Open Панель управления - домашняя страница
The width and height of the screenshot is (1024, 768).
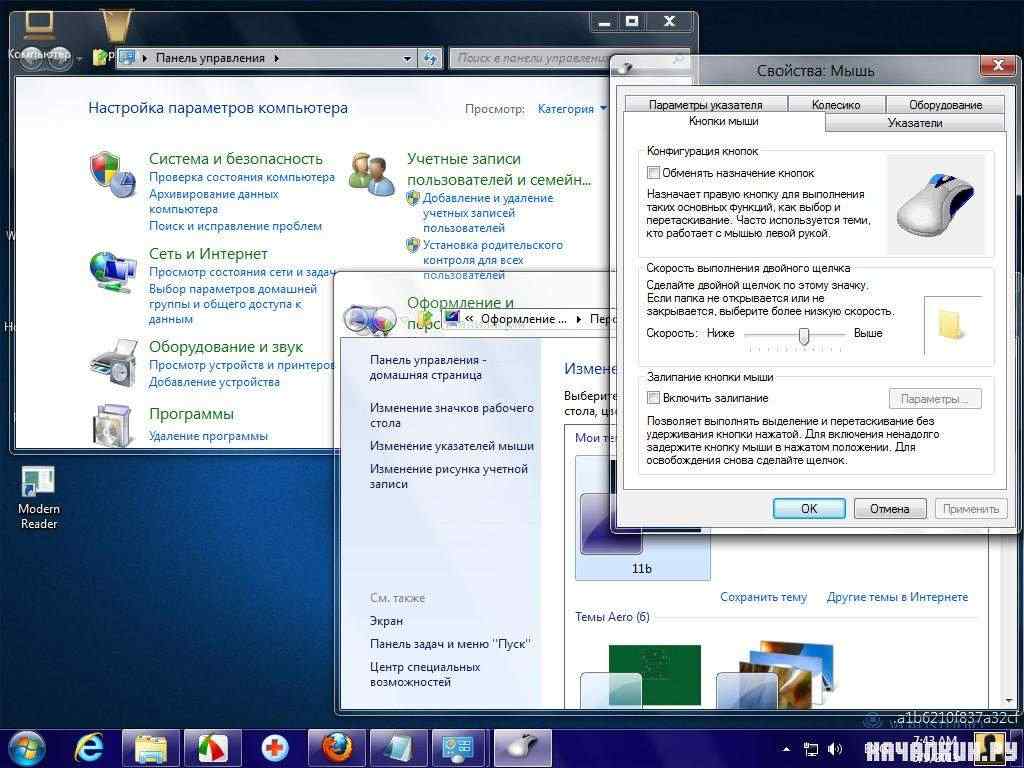pyautogui.click(x=428, y=368)
